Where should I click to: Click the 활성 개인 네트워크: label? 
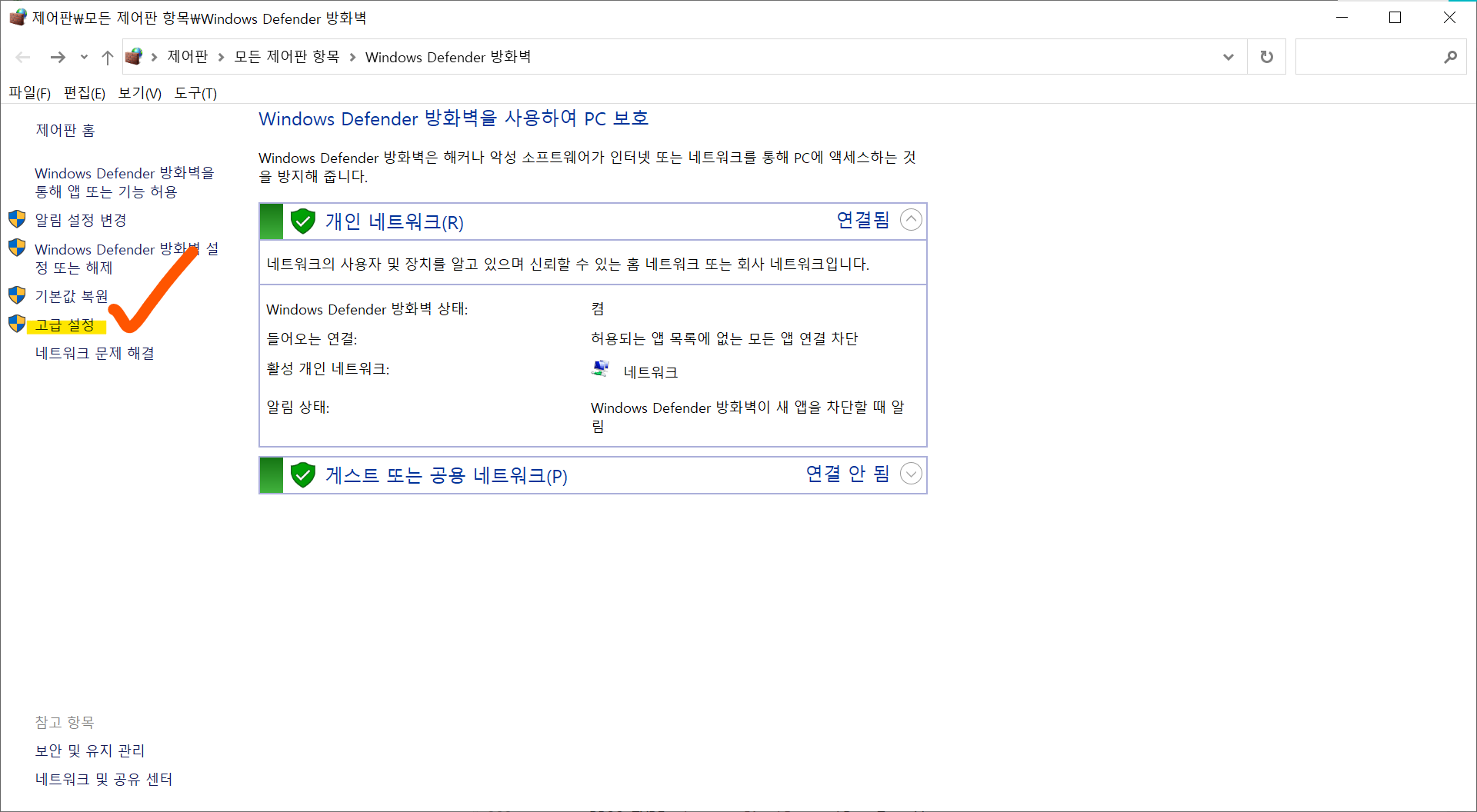click(328, 368)
